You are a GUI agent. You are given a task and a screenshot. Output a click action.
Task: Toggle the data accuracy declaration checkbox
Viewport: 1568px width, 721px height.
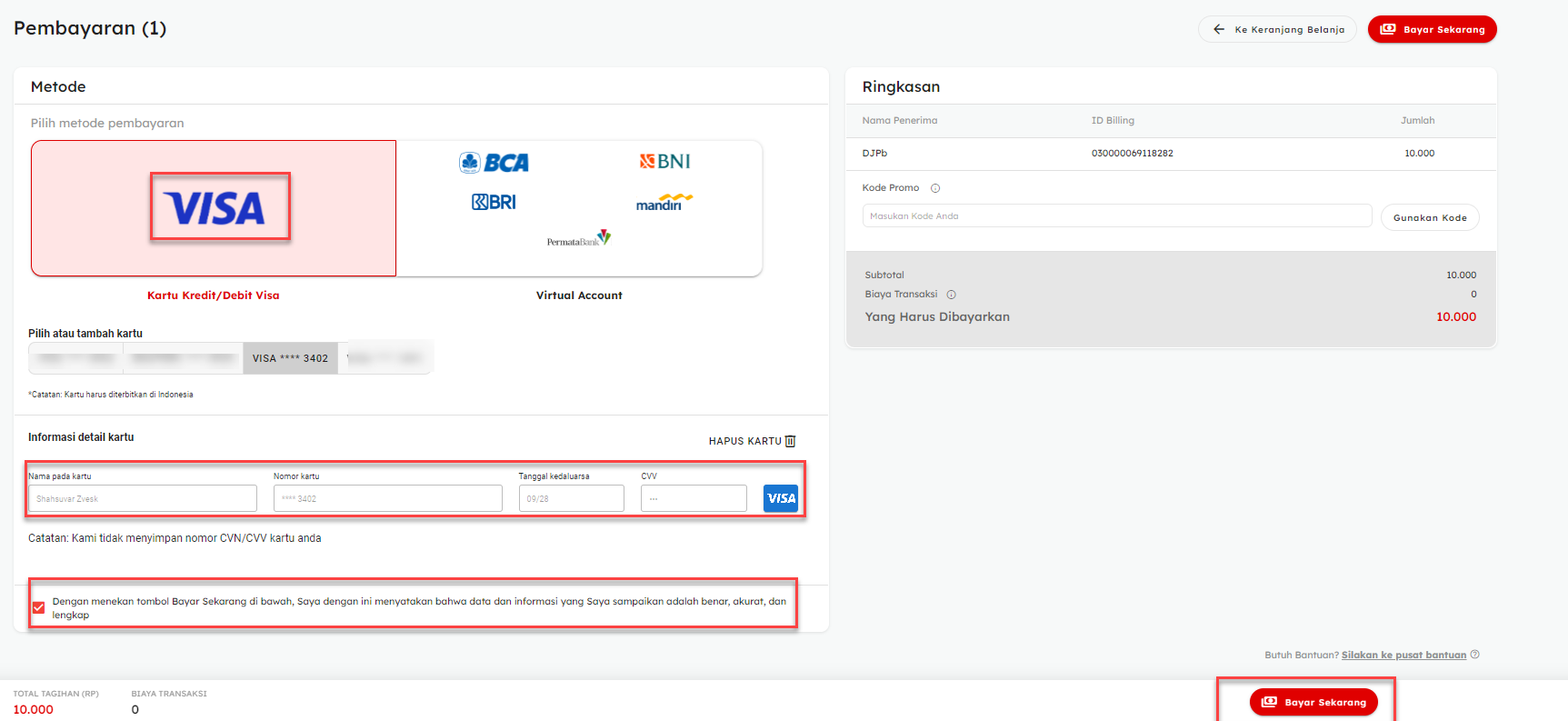(x=39, y=607)
